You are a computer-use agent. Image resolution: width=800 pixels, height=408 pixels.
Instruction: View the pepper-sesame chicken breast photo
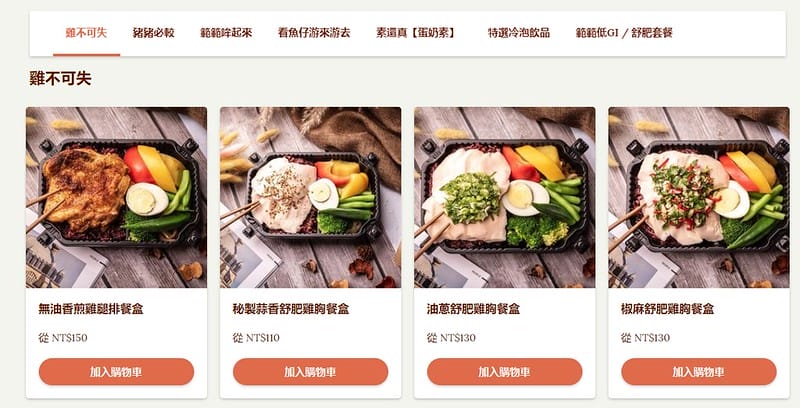tap(698, 197)
